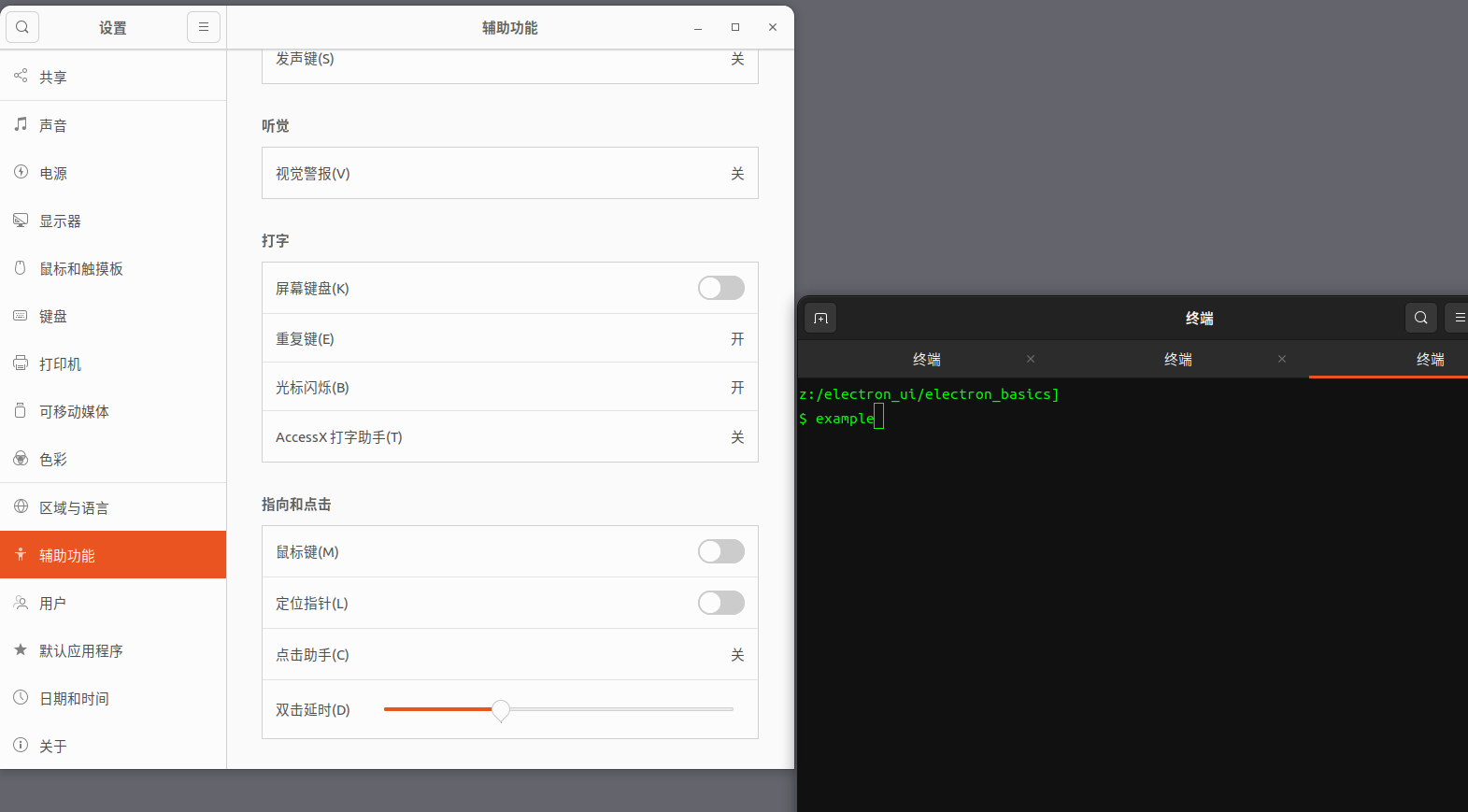
Task: Open 鼠标和触摸板 settings page
Action: pos(113,268)
